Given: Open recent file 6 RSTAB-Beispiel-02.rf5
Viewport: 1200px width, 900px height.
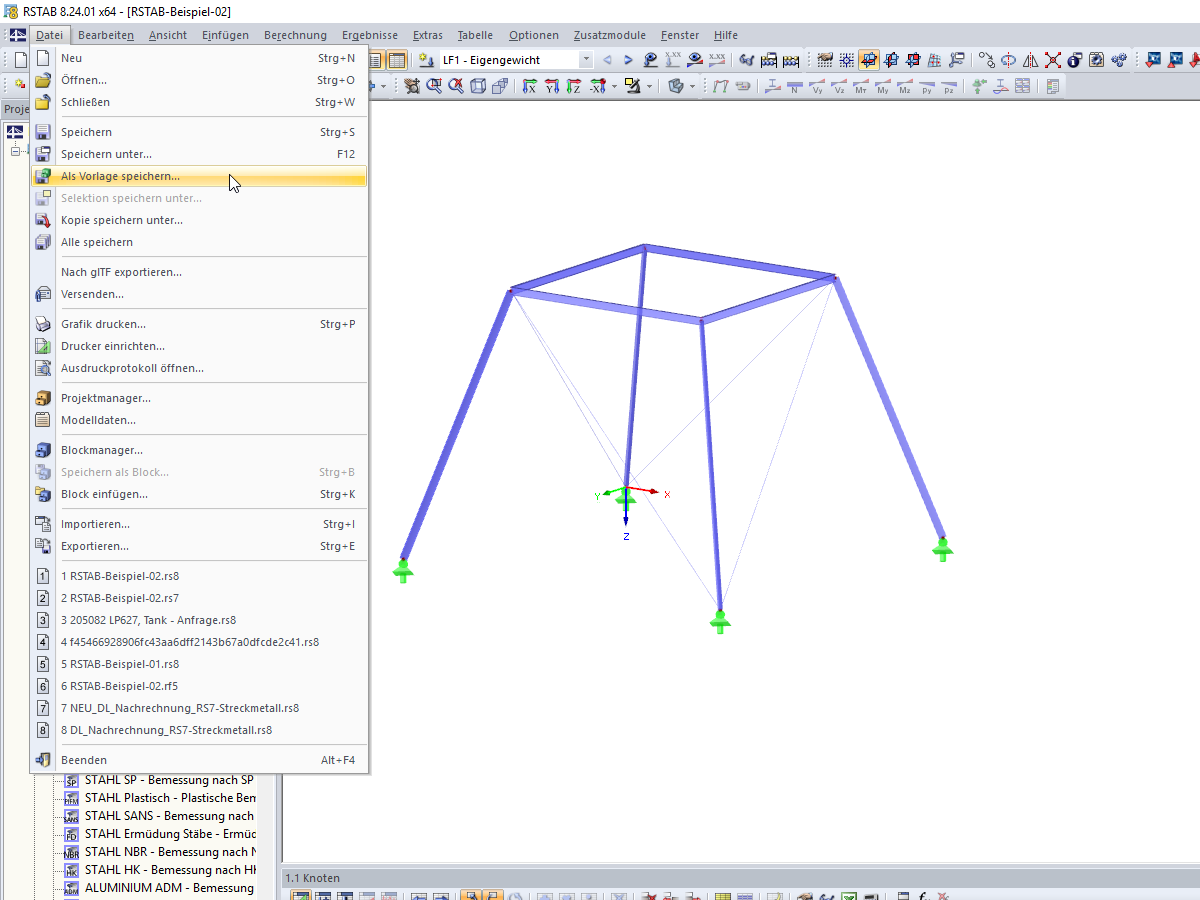Looking at the screenshot, I should pos(200,686).
